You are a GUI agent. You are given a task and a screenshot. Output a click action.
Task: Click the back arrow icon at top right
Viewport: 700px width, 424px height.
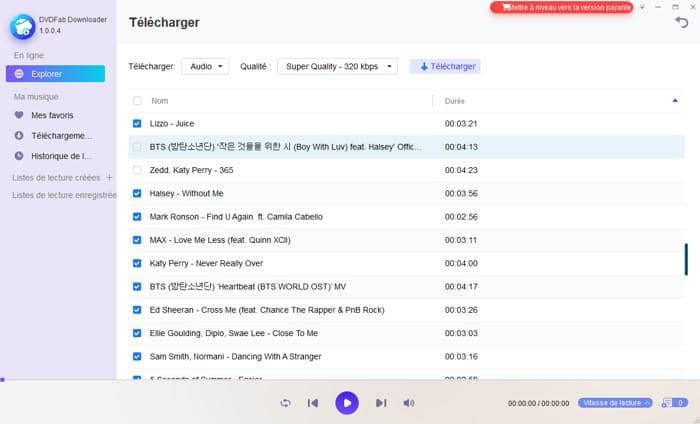coord(681,22)
